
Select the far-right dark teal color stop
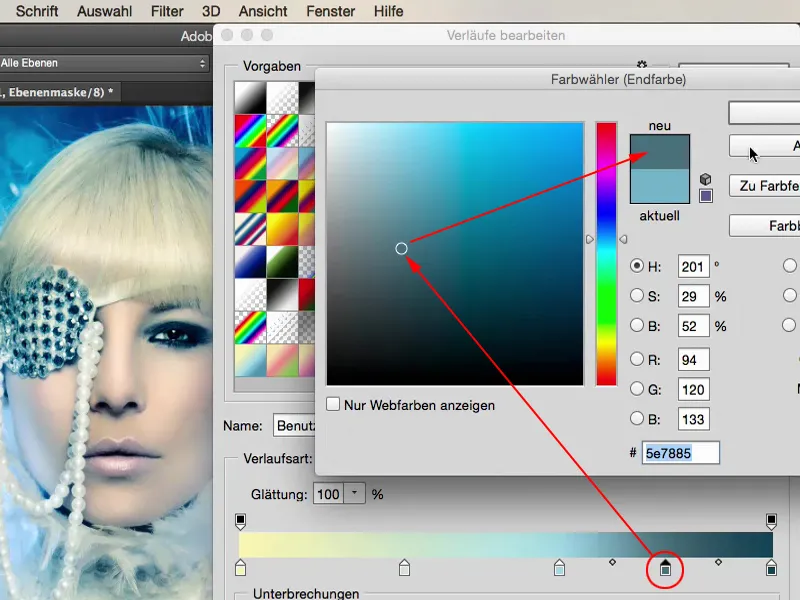point(771,567)
